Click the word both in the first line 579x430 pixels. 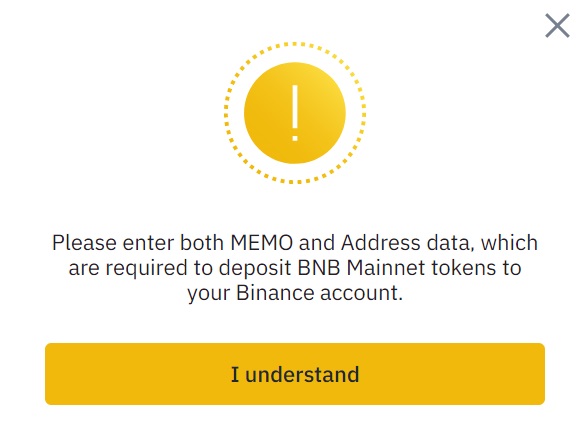[x=202, y=243]
